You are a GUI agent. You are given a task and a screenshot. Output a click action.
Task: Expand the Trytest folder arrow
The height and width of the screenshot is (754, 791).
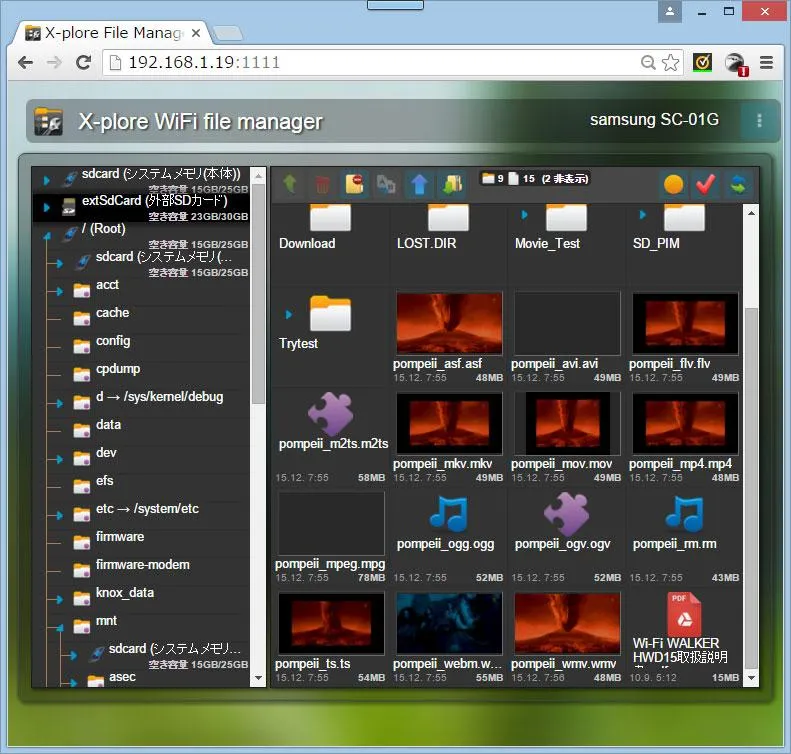tap(289, 315)
